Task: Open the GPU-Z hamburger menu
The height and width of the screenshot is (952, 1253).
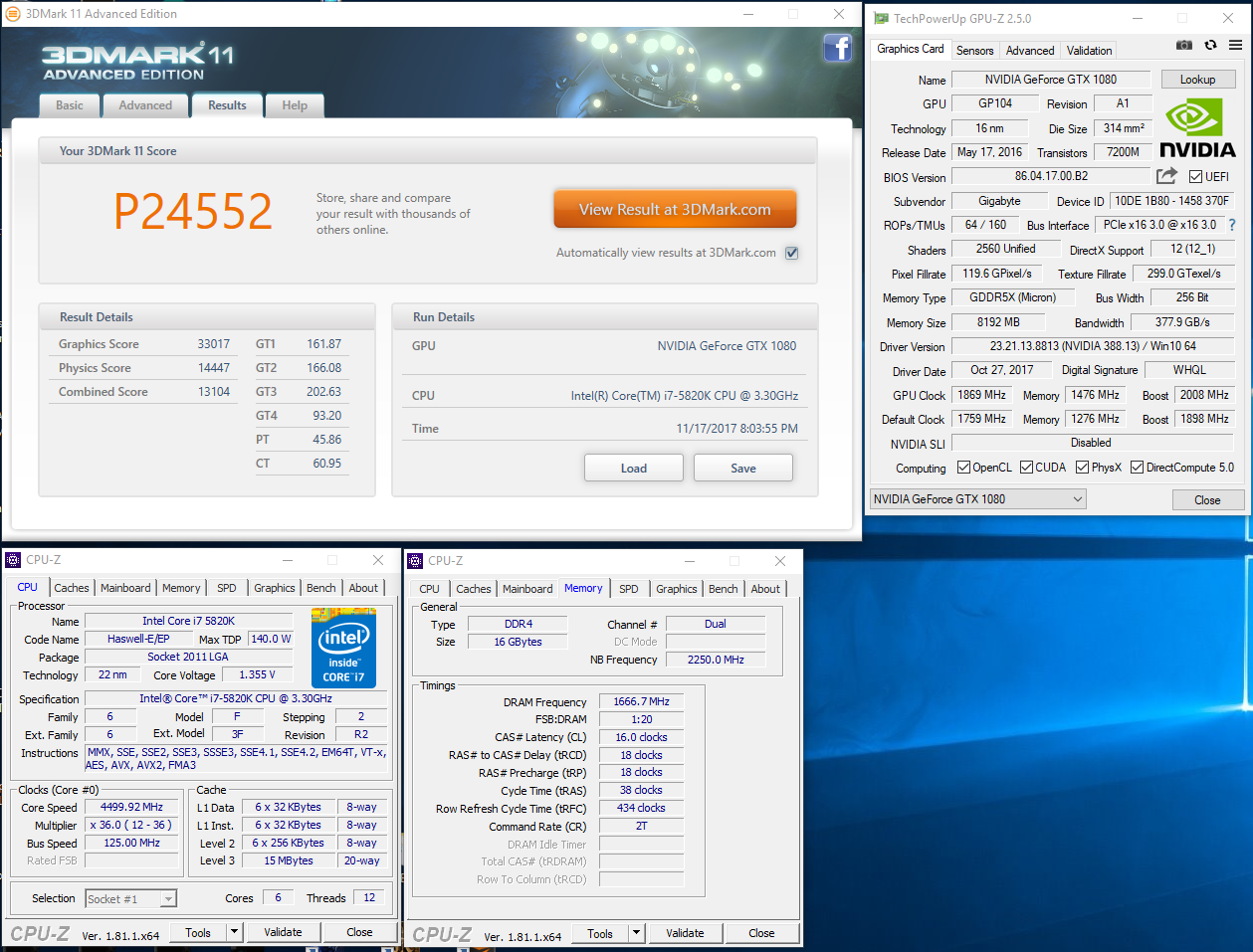Action: point(1235,45)
